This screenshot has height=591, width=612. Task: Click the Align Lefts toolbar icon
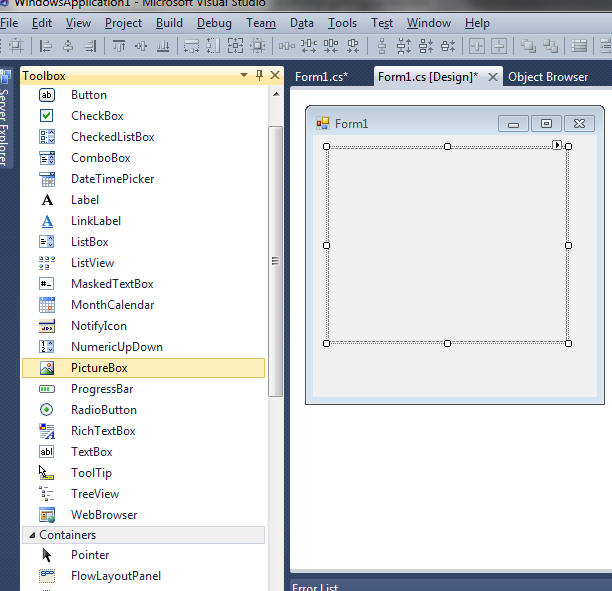46,46
